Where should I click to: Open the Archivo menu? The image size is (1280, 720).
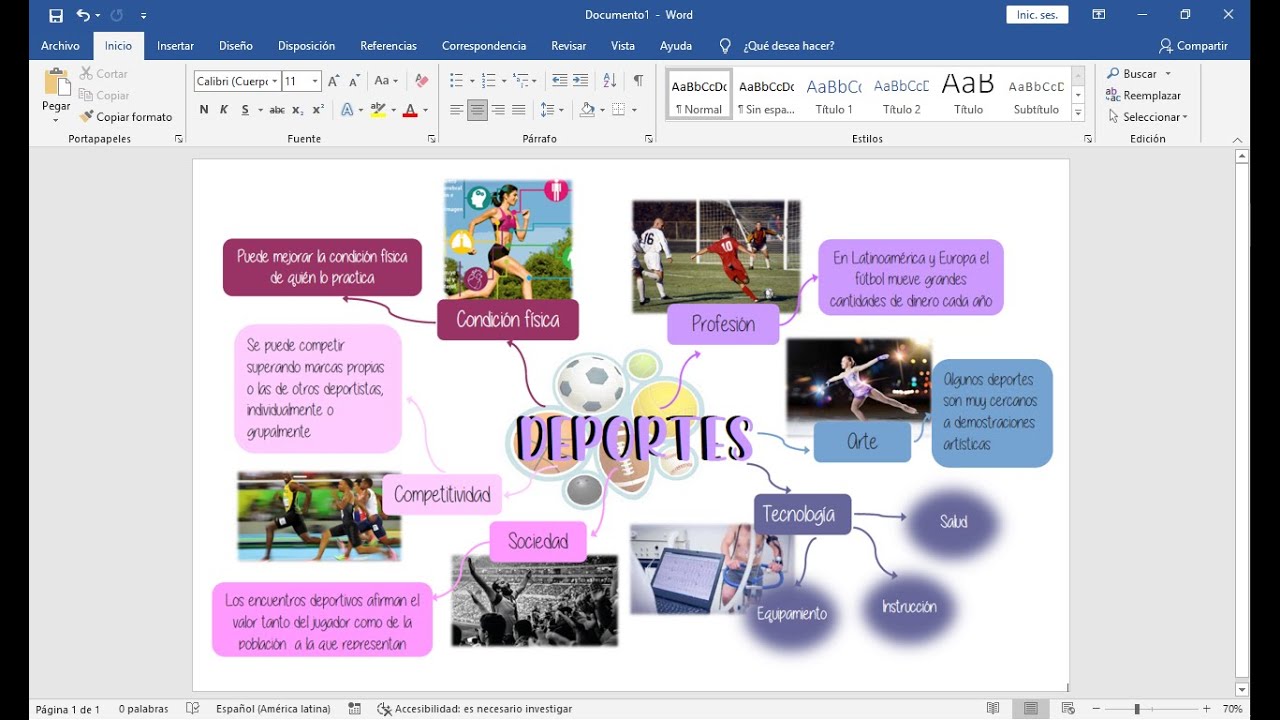click(60, 46)
